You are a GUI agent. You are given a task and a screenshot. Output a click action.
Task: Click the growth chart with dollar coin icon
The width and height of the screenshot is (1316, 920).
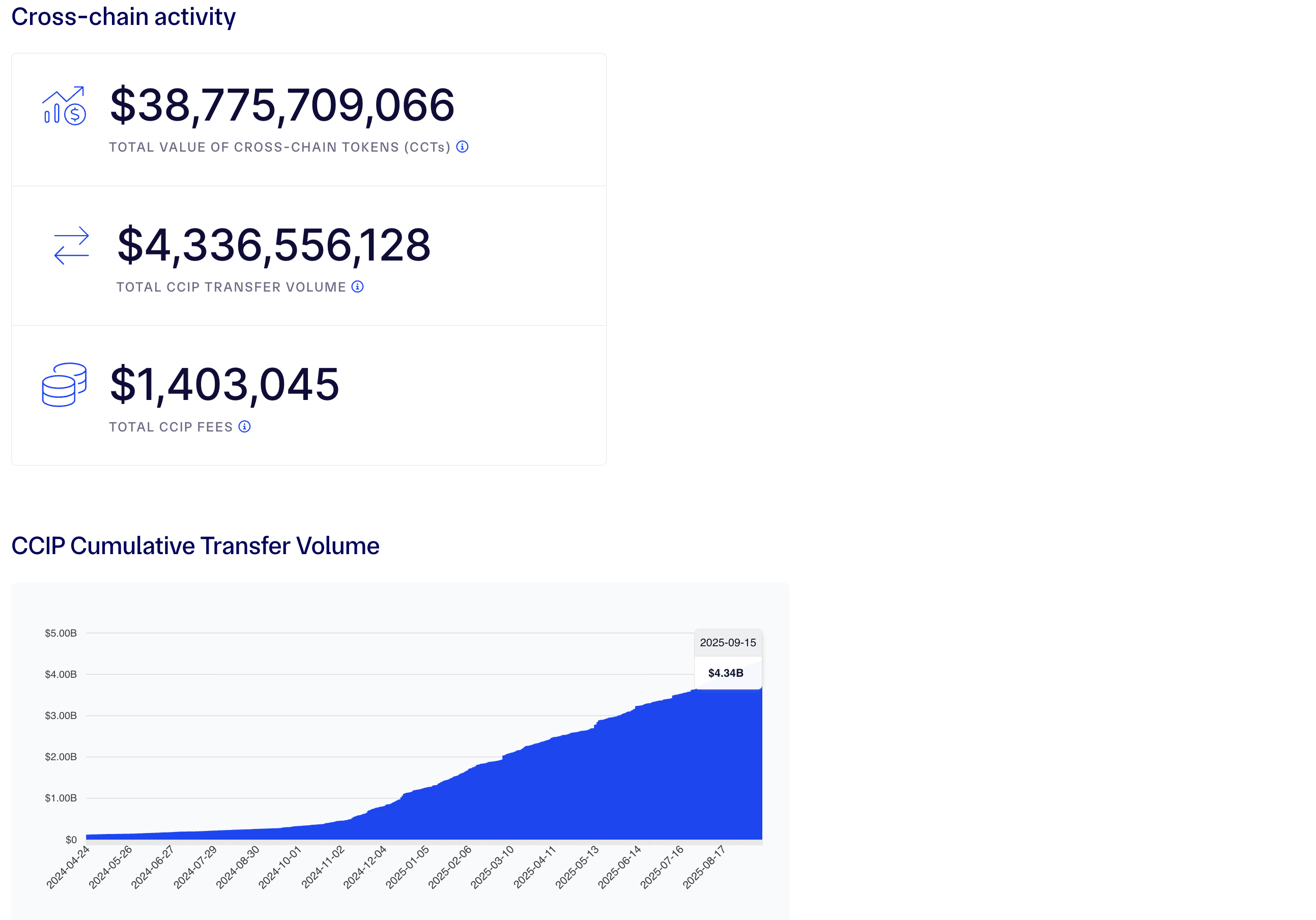64,105
